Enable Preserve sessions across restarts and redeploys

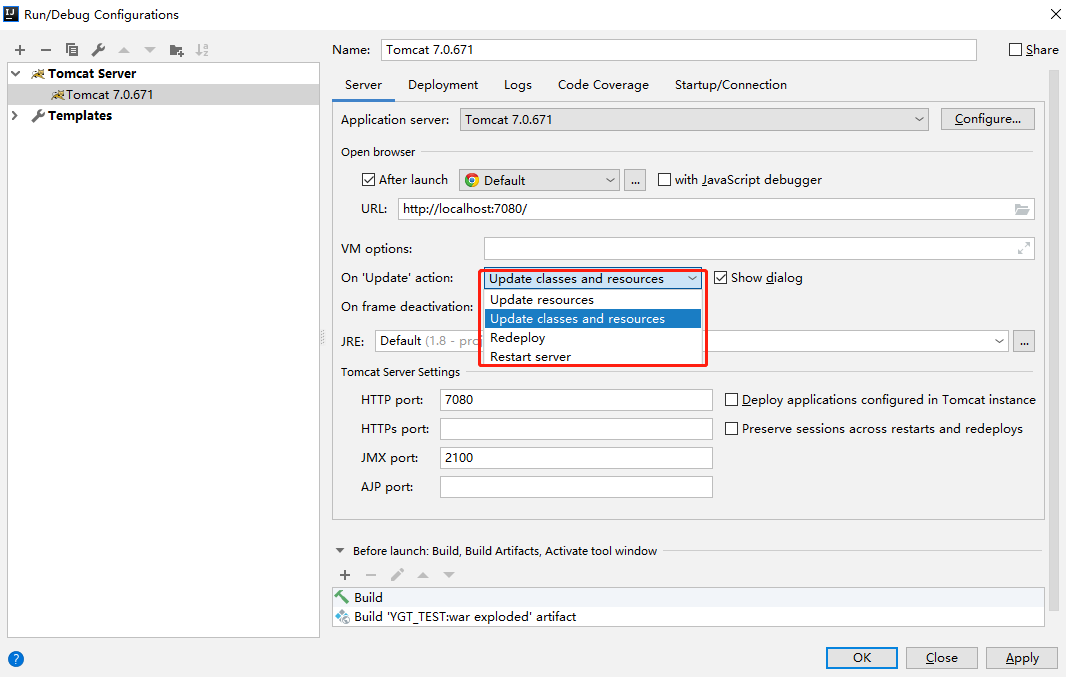tap(732, 429)
